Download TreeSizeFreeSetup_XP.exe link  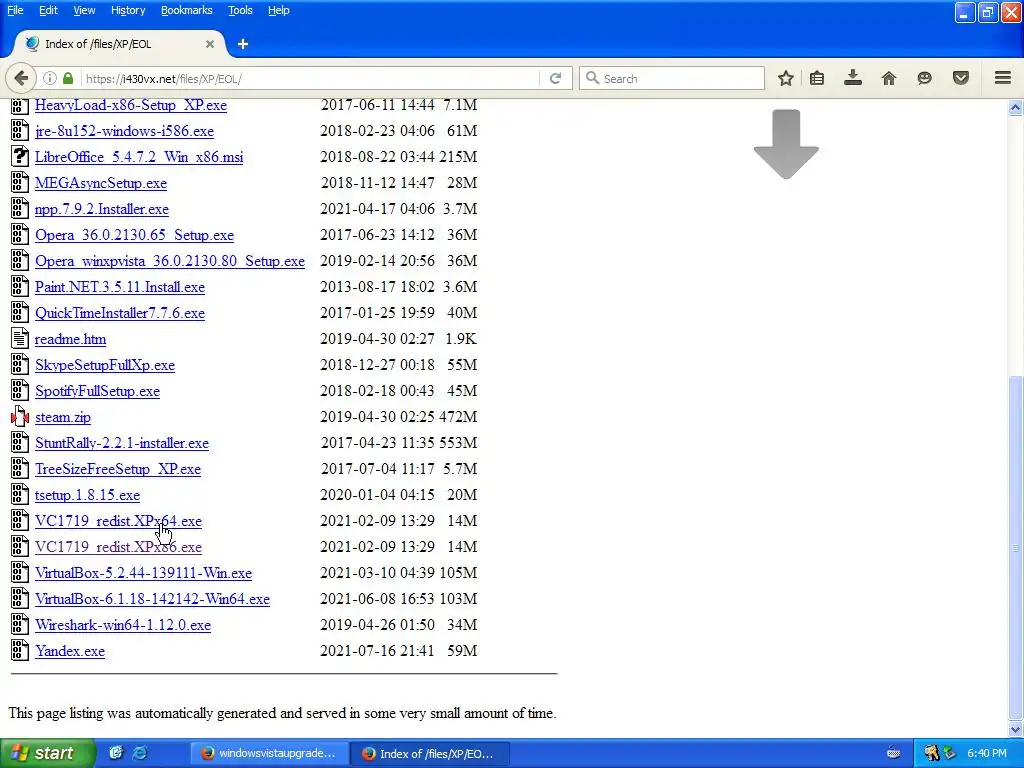click(x=118, y=469)
